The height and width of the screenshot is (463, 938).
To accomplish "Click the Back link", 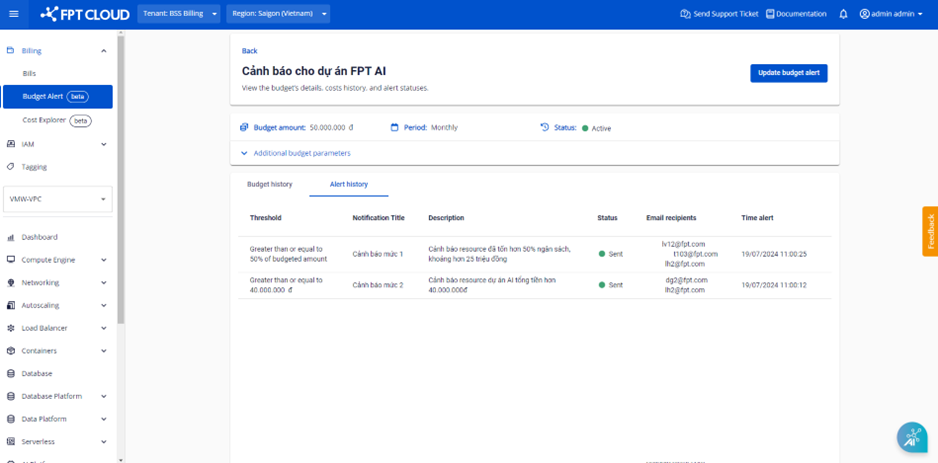I will click(249, 51).
